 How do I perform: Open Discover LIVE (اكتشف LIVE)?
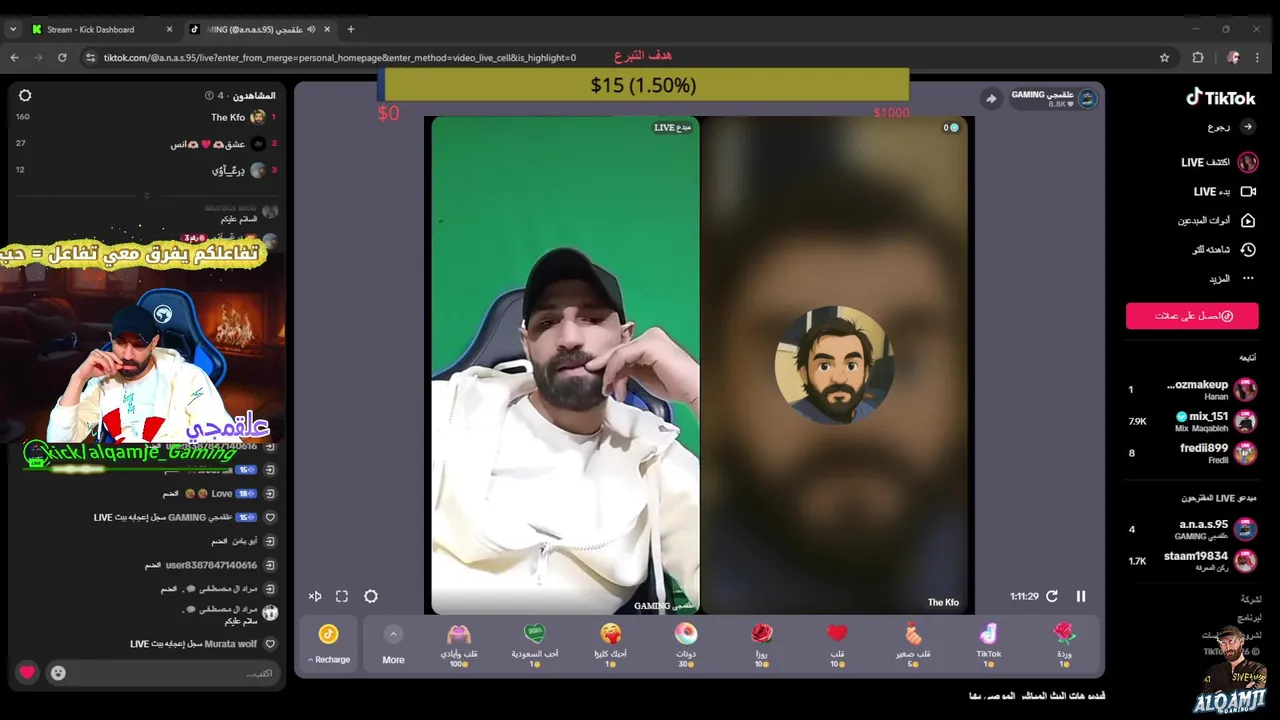(1219, 162)
